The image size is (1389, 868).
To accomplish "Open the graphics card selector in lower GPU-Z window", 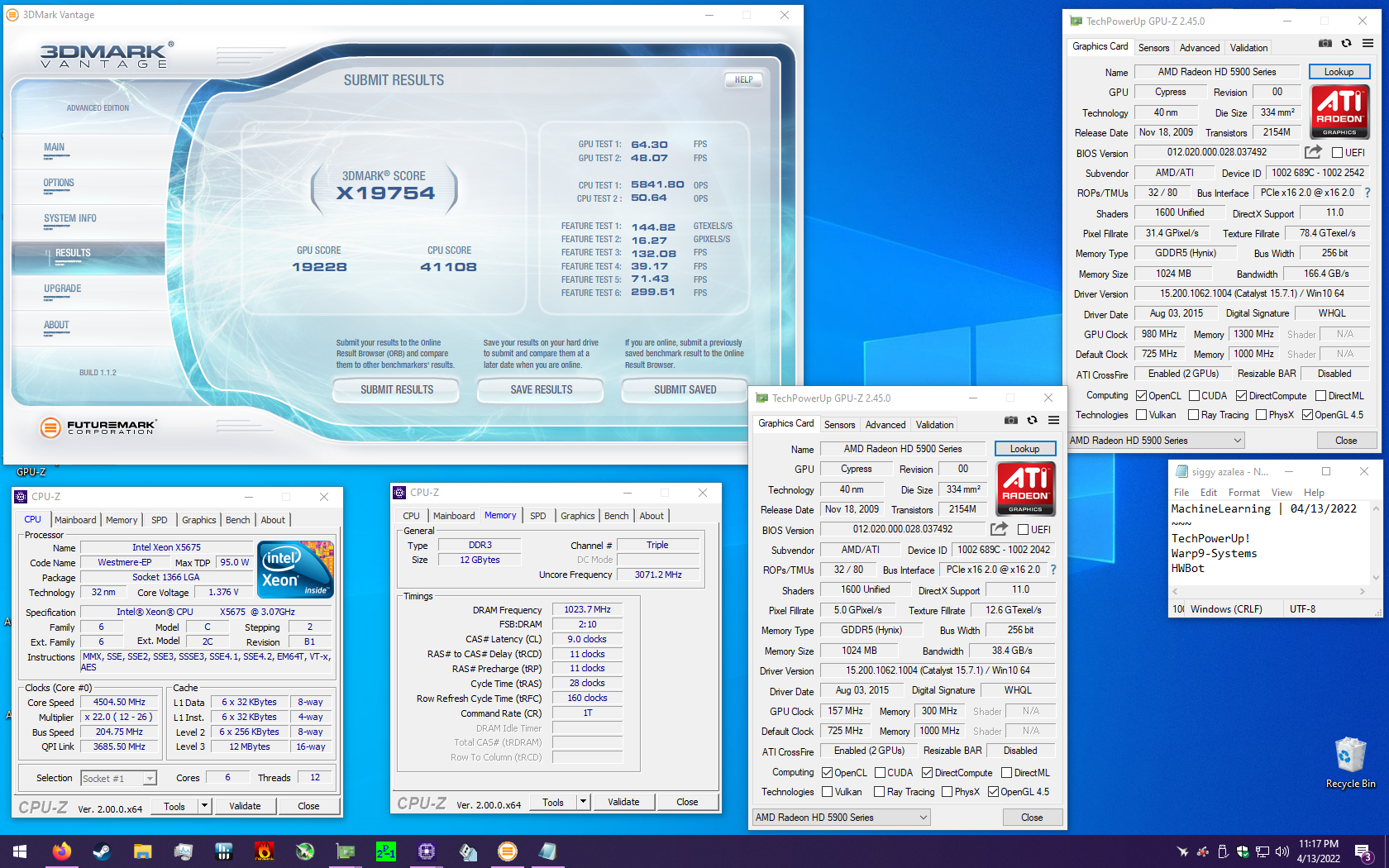I will (842, 818).
